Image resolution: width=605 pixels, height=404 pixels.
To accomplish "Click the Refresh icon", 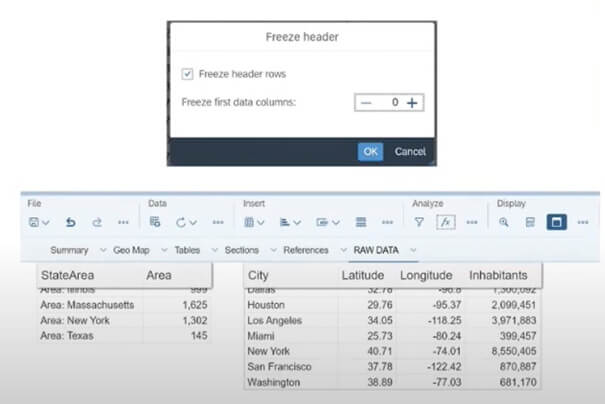I will tap(181, 222).
